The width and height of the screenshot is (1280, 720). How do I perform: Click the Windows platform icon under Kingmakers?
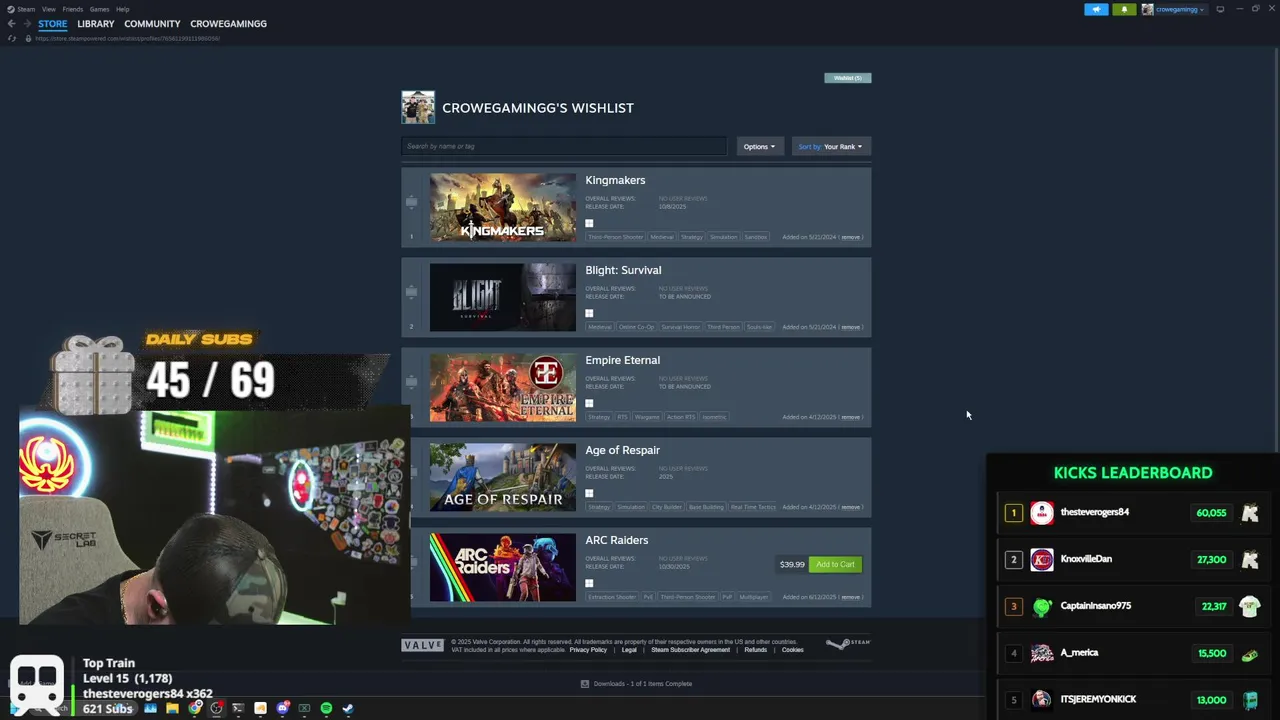(x=589, y=223)
